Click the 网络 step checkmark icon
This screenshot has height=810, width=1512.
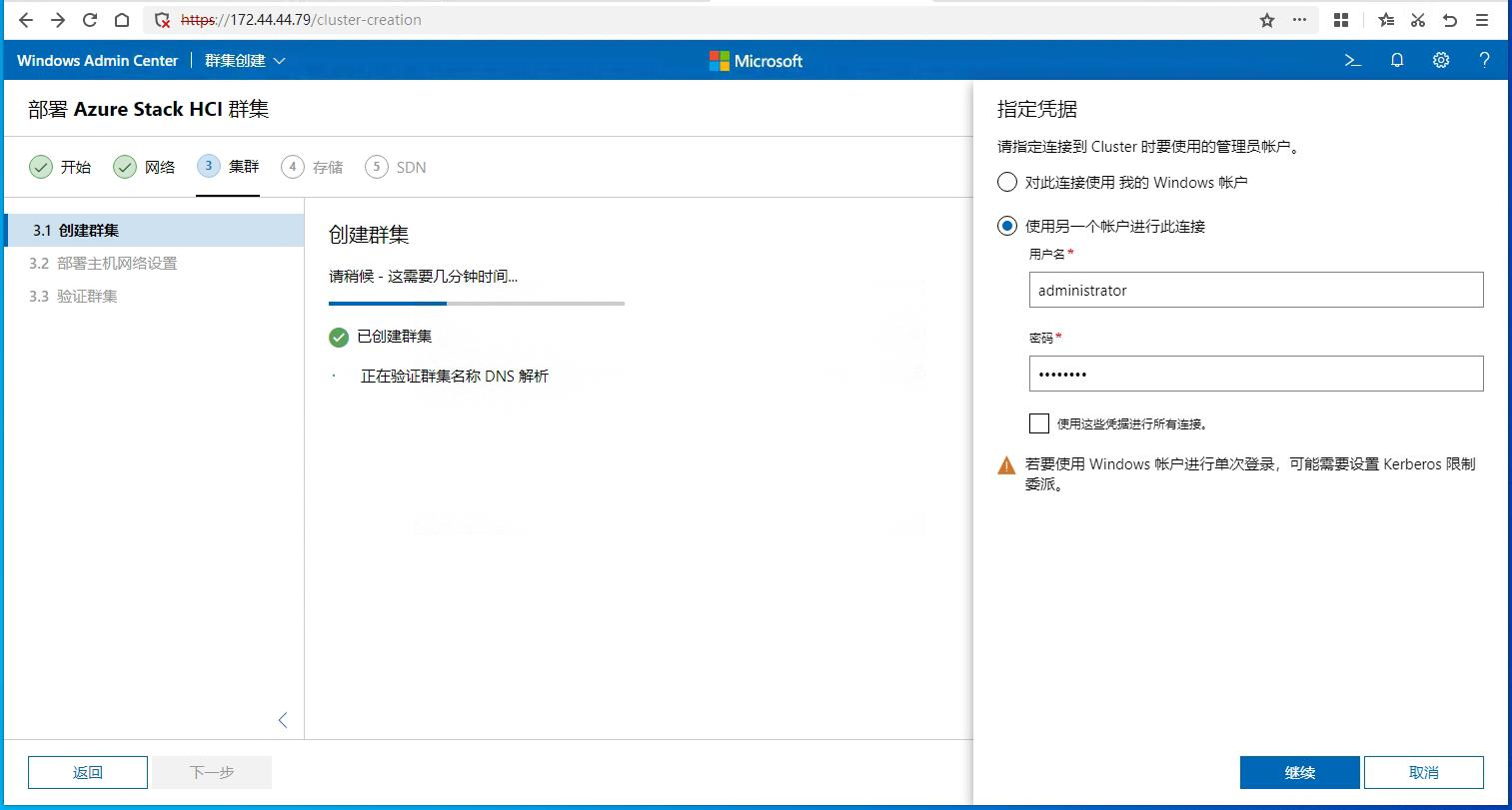pos(125,167)
